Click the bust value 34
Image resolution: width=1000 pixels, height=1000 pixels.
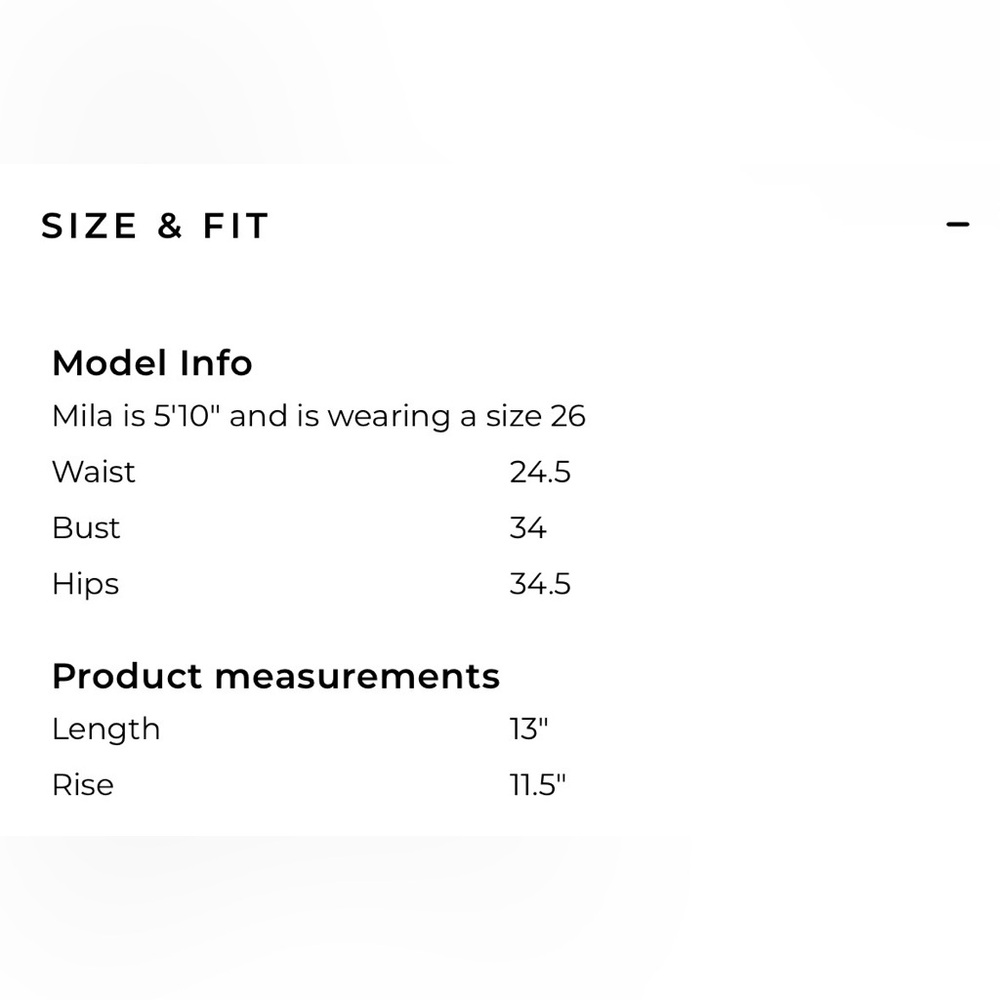(528, 528)
